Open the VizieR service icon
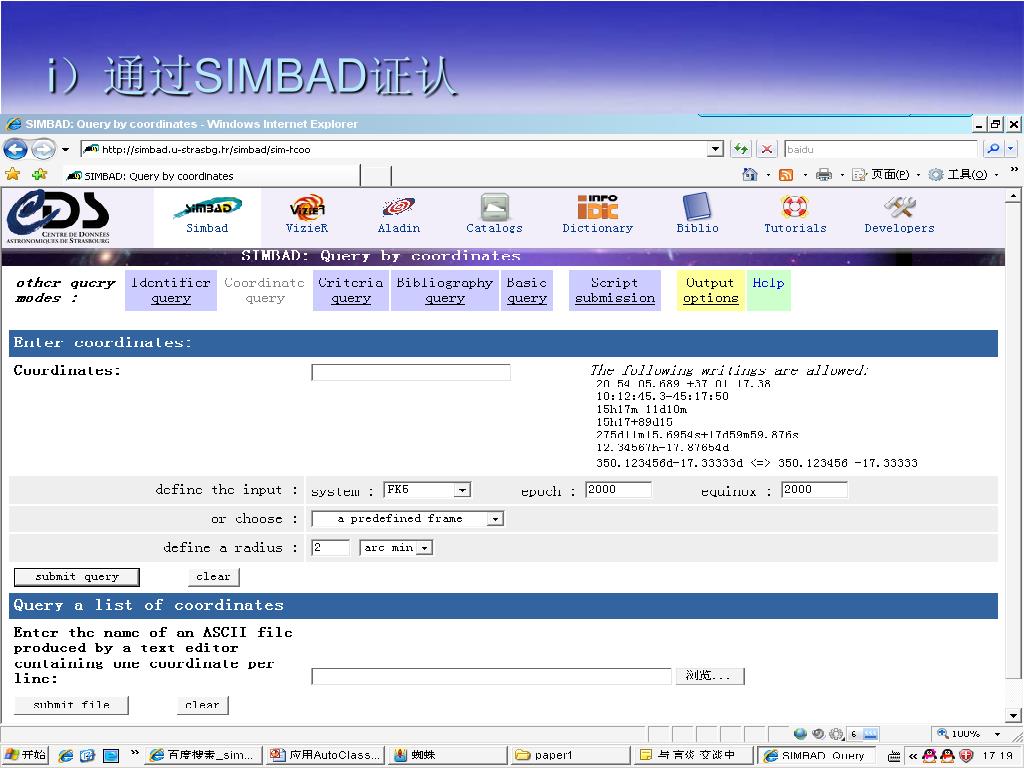Image resolution: width=1024 pixels, height=768 pixels. tap(306, 214)
